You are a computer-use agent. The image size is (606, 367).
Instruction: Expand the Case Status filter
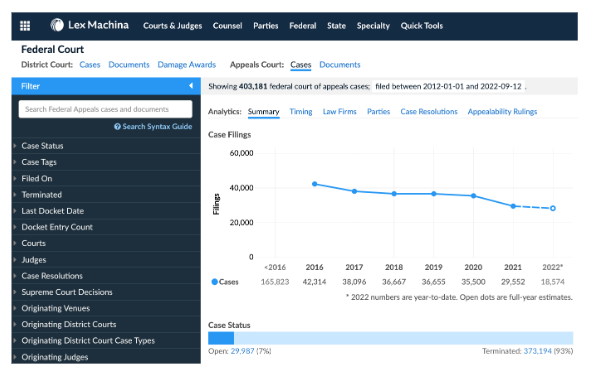(x=106, y=146)
